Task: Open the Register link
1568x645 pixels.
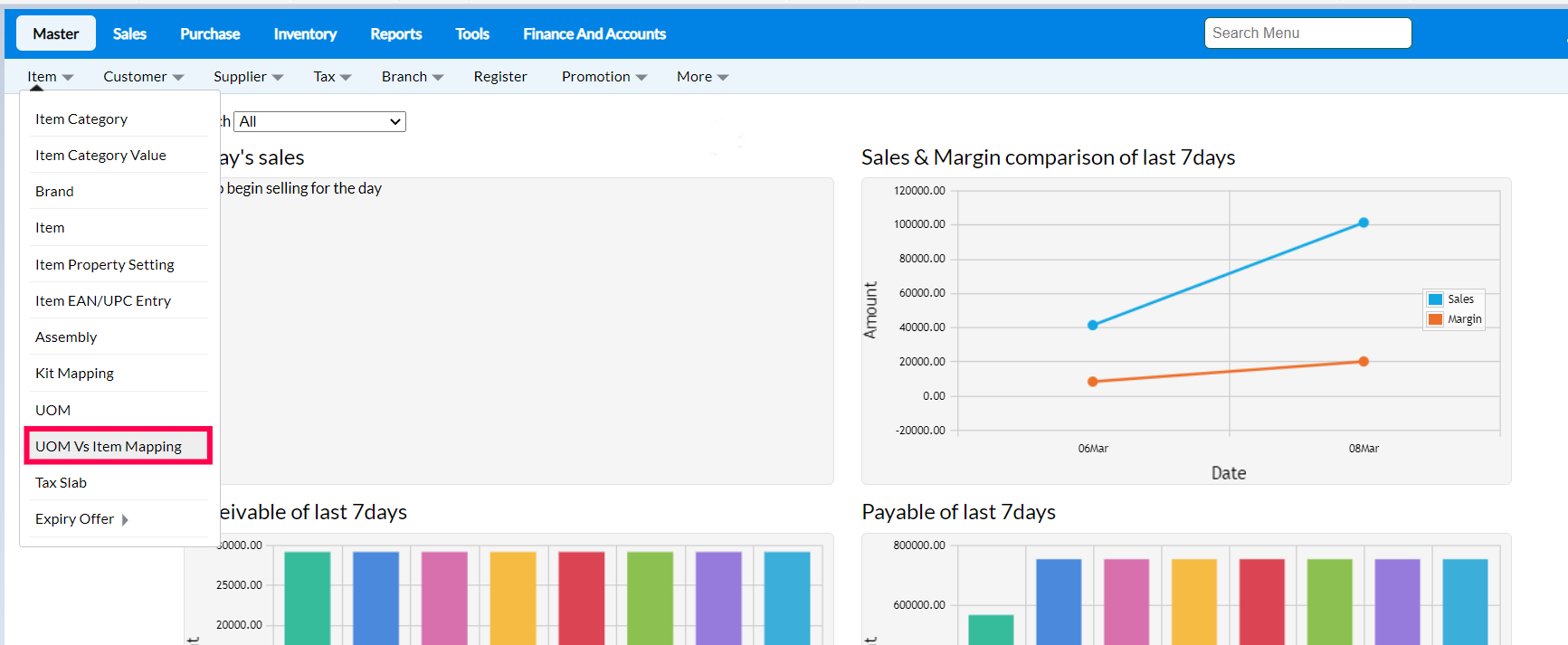Action: (x=499, y=77)
